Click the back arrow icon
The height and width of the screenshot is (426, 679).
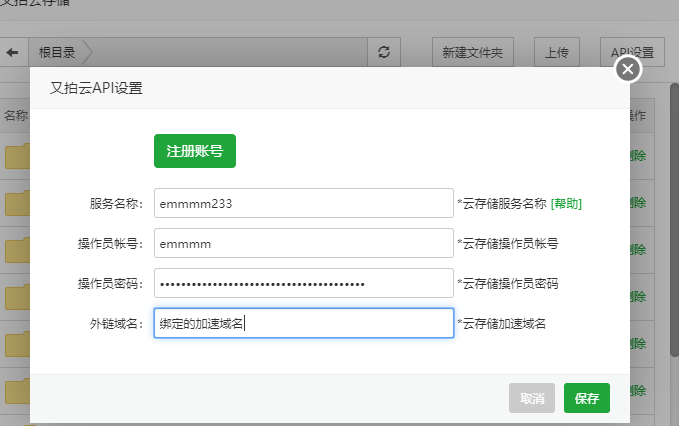pyautogui.click(x=12, y=52)
